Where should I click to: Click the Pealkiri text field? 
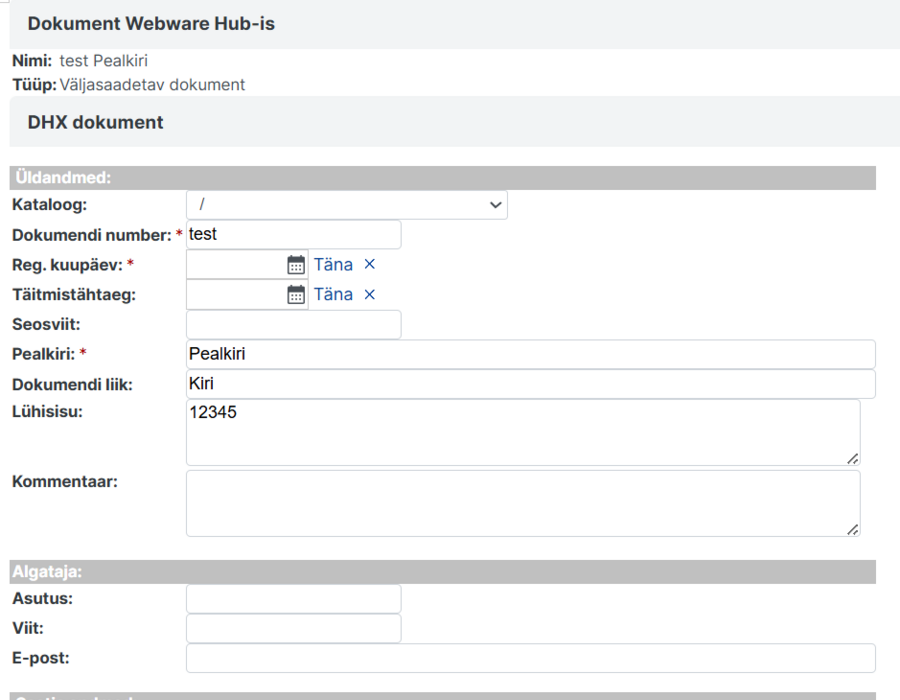[x=531, y=354]
